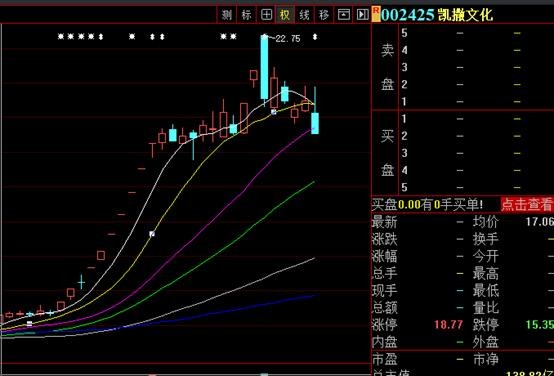
Task: Click the 量比 volume ratio label
Action: click(x=486, y=308)
